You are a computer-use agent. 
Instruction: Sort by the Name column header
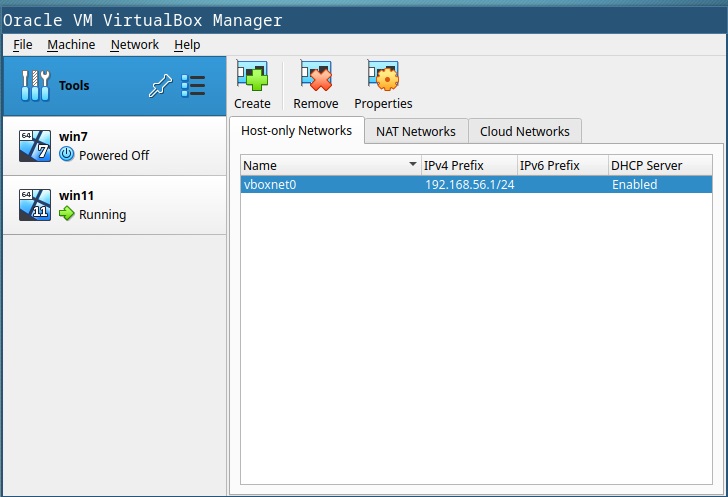(331, 165)
